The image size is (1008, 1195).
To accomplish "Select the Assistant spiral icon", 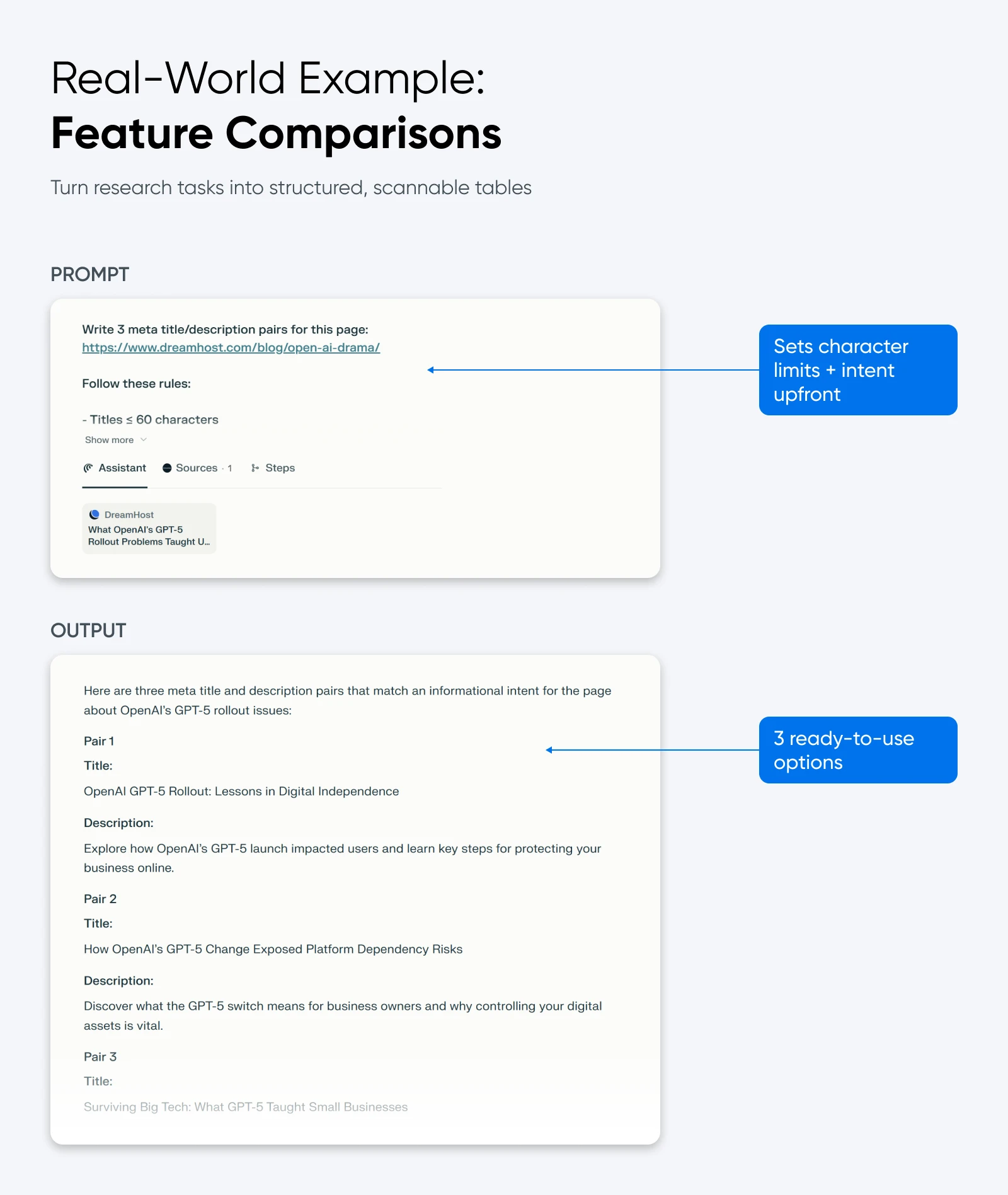I will pos(89,468).
